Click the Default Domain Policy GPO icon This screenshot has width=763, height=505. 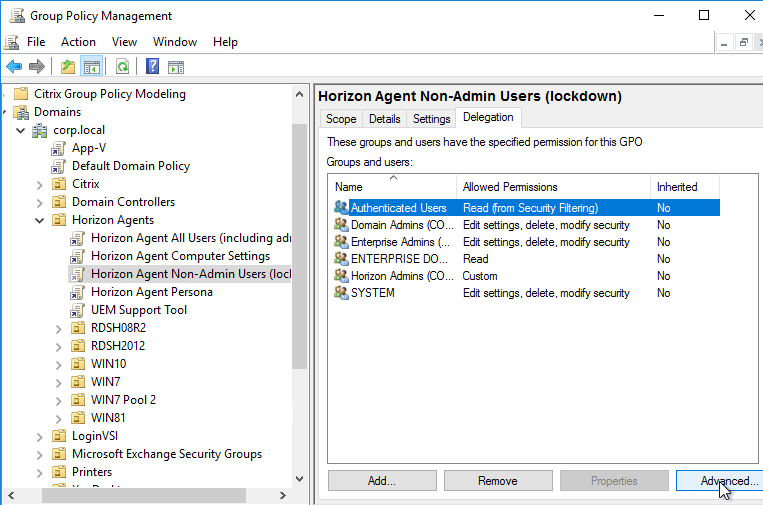pyautogui.click(x=58, y=166)
